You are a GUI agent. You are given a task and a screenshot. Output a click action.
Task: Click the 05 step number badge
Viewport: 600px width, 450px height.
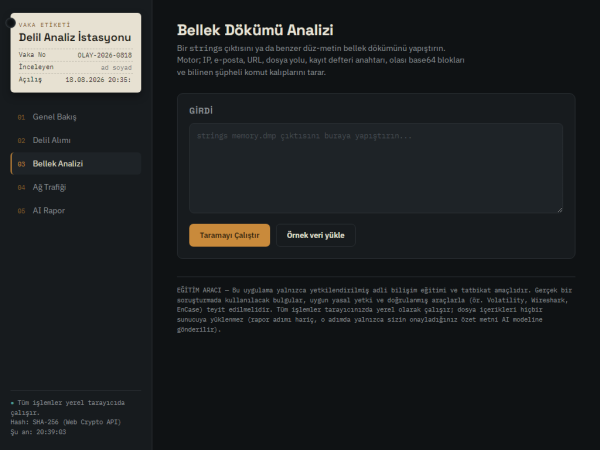21,211
